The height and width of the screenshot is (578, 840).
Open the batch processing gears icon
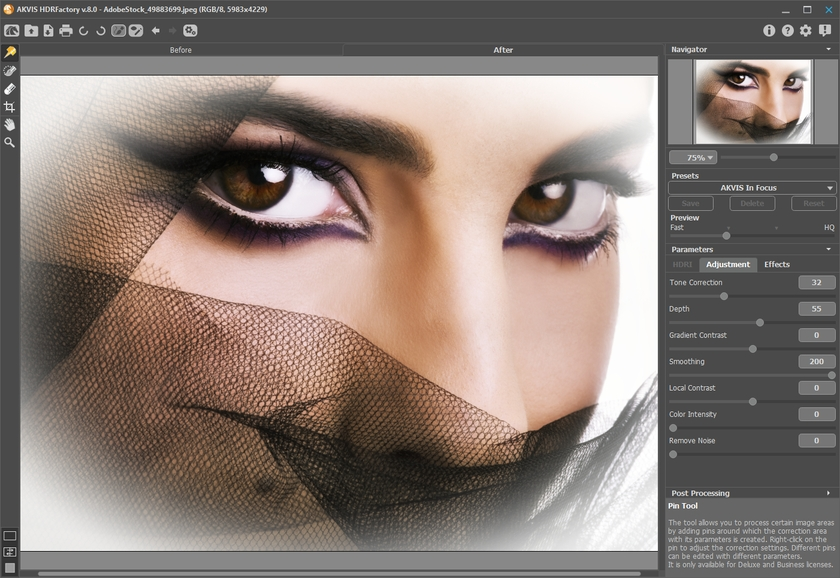tap(190, 31)
